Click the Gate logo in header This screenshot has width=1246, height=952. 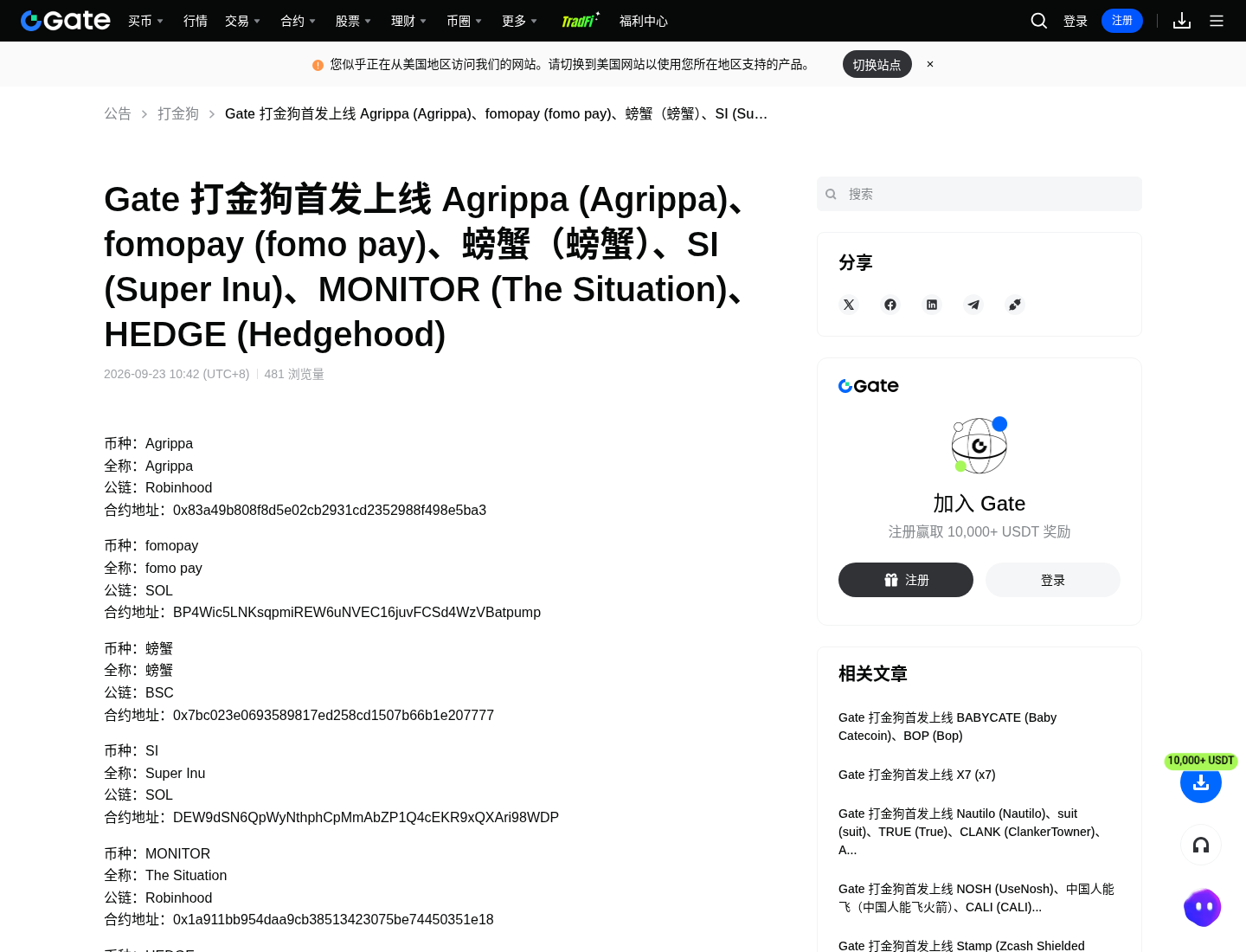point(66,21)
